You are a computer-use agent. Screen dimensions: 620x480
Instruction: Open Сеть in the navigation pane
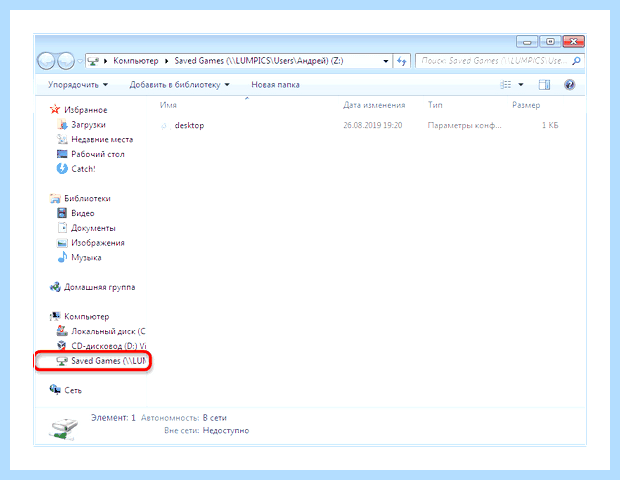73,390
